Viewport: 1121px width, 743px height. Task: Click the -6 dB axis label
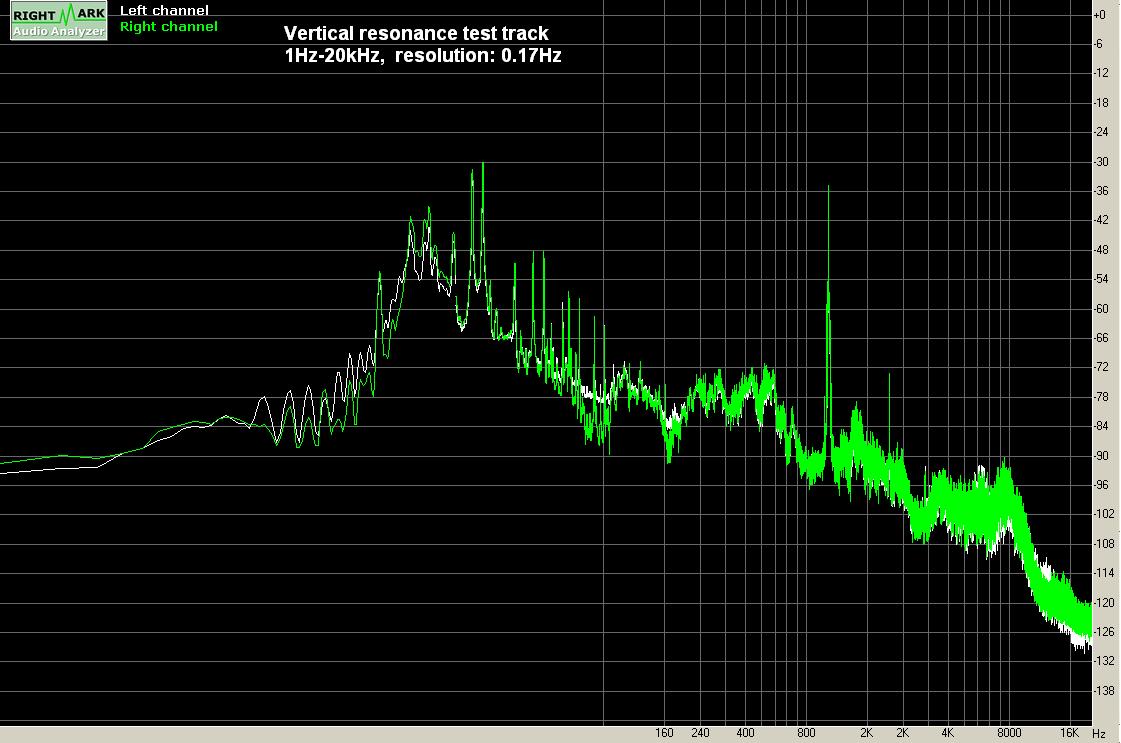tap(1099, 44)
